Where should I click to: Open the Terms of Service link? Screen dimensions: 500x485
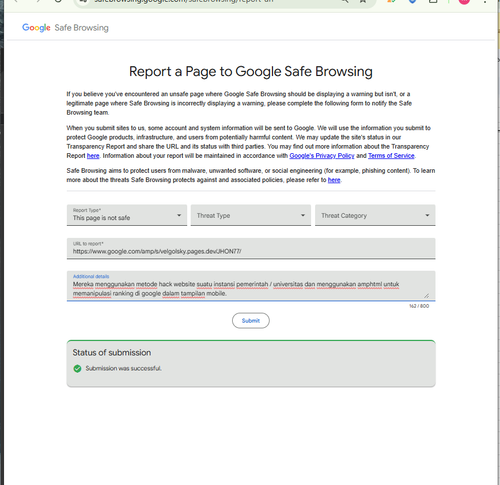click(391, 156)
